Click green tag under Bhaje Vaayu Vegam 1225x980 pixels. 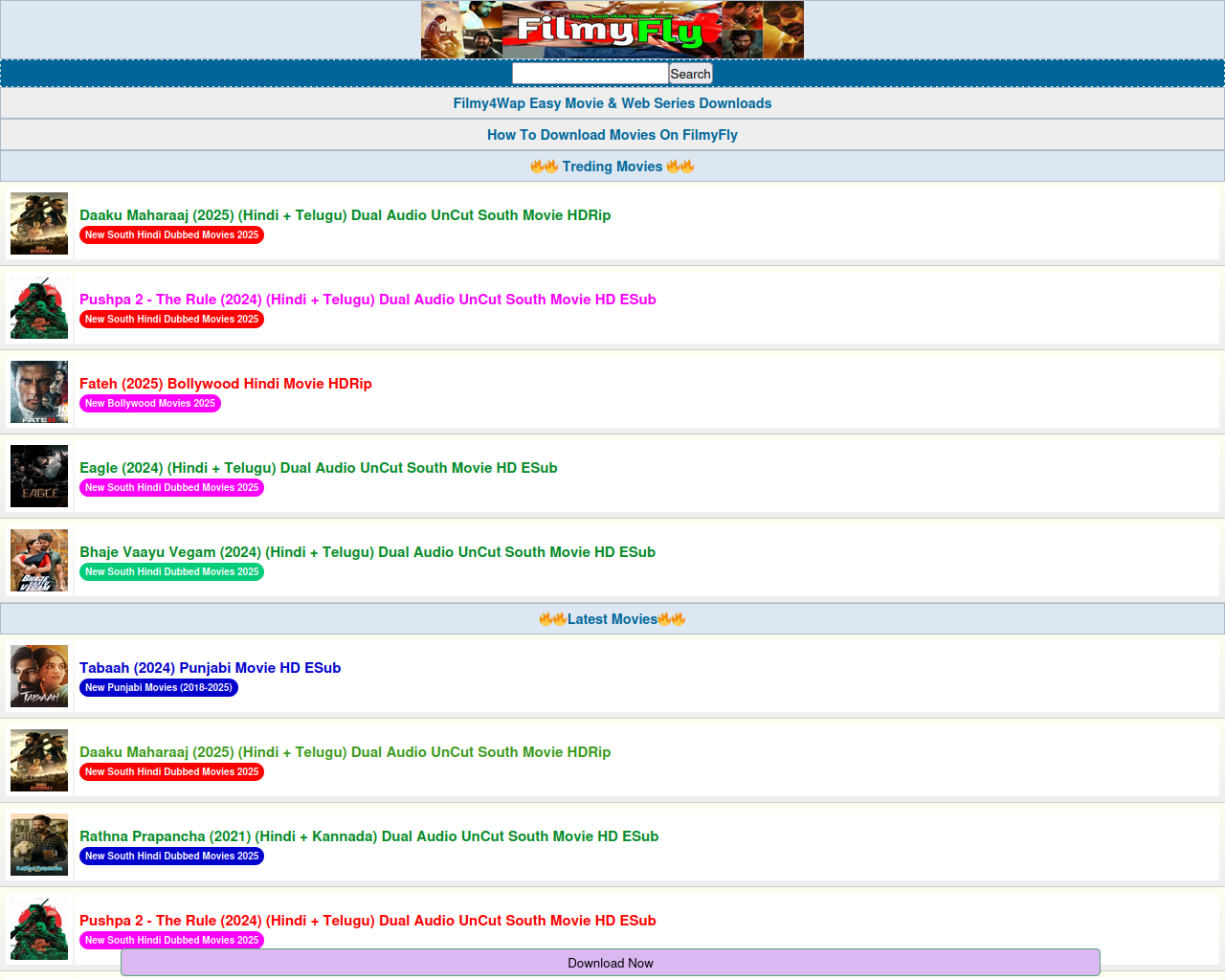tap(171, 572)
